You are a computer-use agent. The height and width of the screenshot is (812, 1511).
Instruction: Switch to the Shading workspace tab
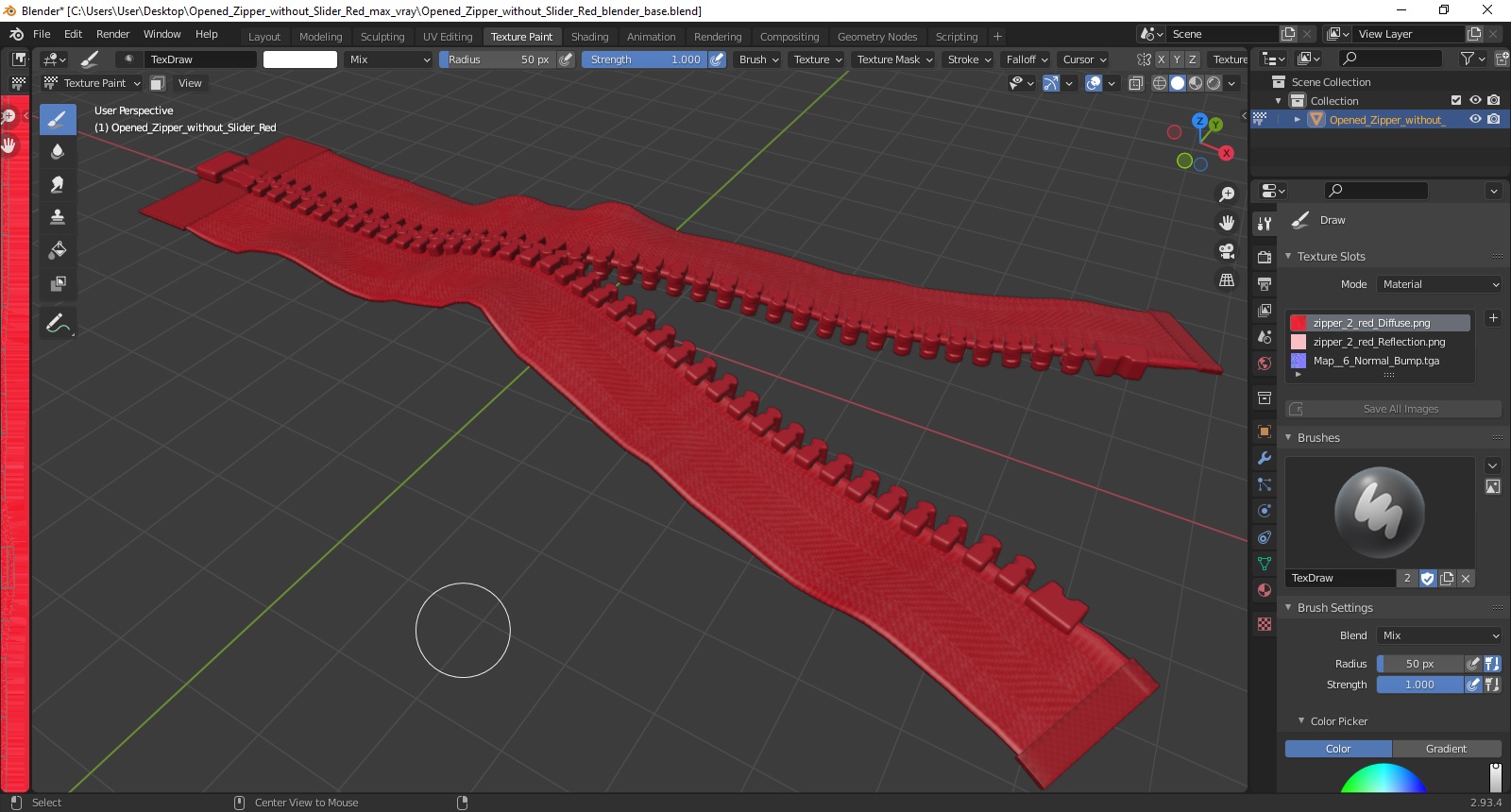(589, 37)
